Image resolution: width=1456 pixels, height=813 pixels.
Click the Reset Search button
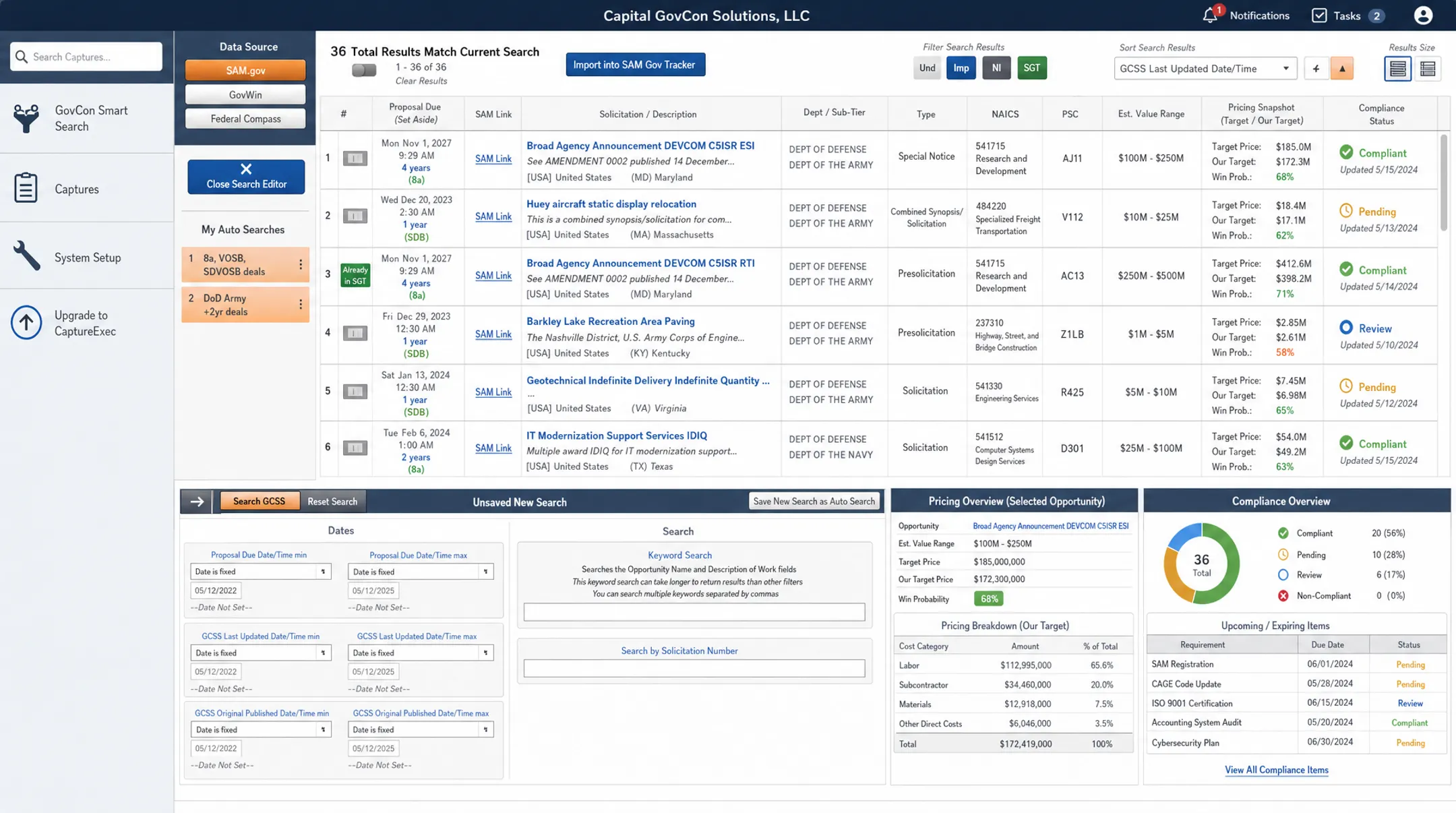(x=332, y=502)
